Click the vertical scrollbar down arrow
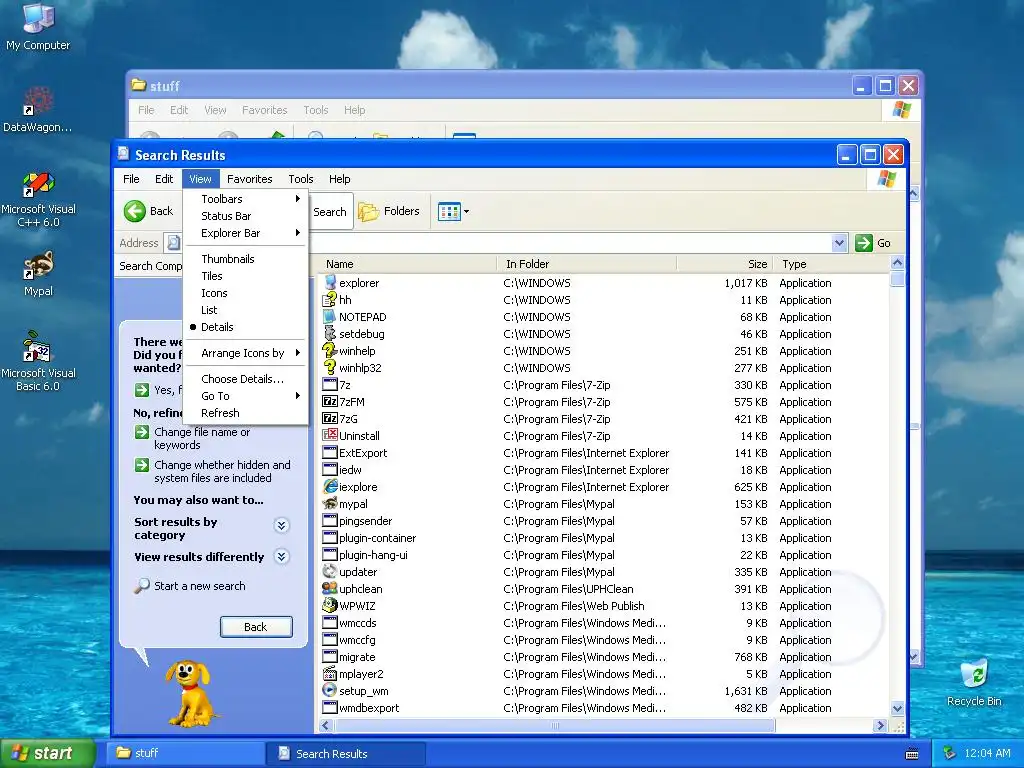This screenshot has width=1024, height=768. point(897,709)
